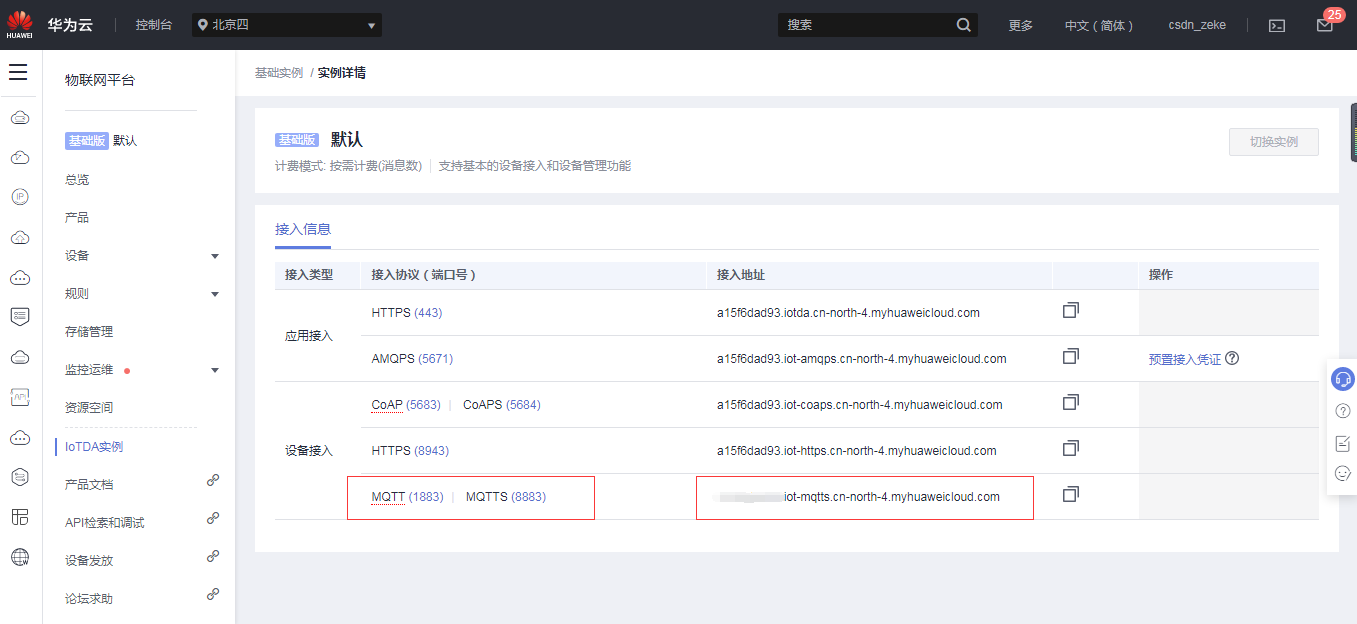Viewport: 1357px width, 624px height.
Task: Open 论坛求助 link in sidebar
Action: point(89,599)
